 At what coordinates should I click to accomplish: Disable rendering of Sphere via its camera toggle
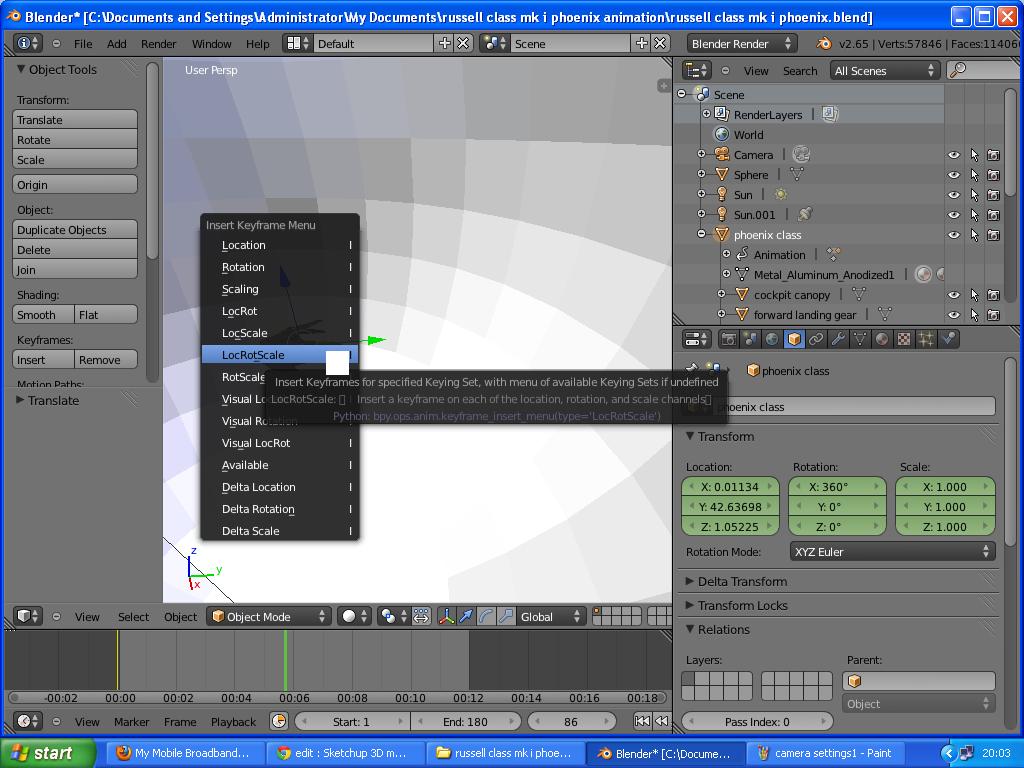(993, 174)
